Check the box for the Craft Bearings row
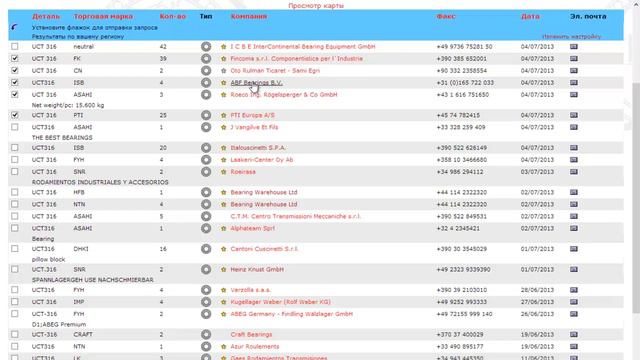Image resolution: width=640 pixels, height=360 pixels. (15, 334)
